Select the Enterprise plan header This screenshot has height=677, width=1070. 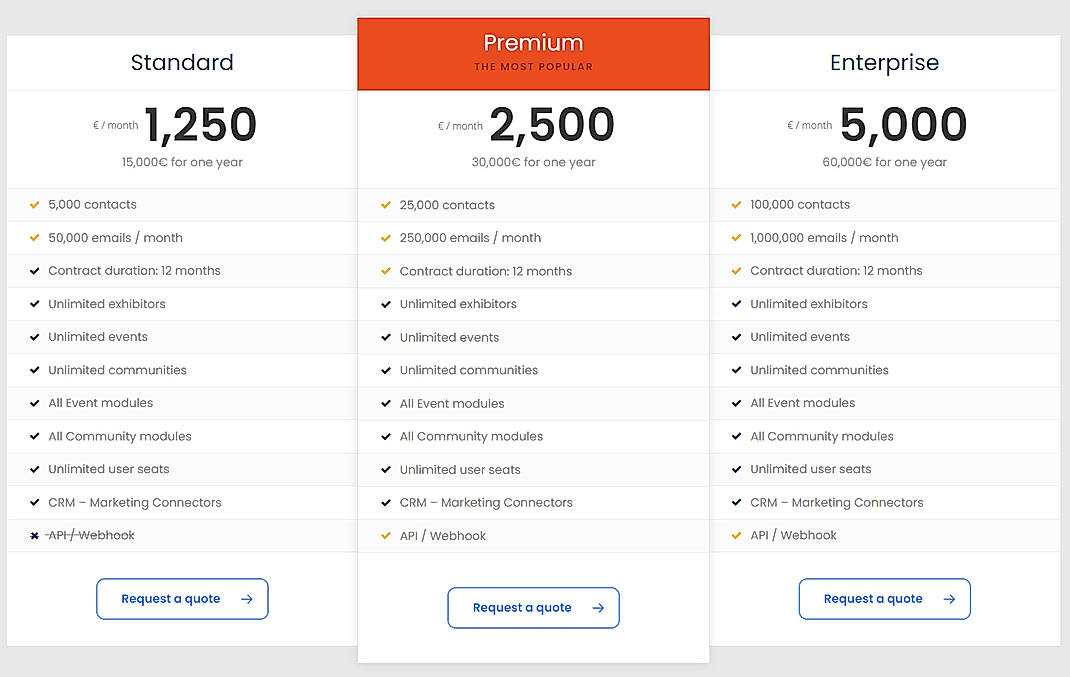pyautogui.click(x=884, y=62)
